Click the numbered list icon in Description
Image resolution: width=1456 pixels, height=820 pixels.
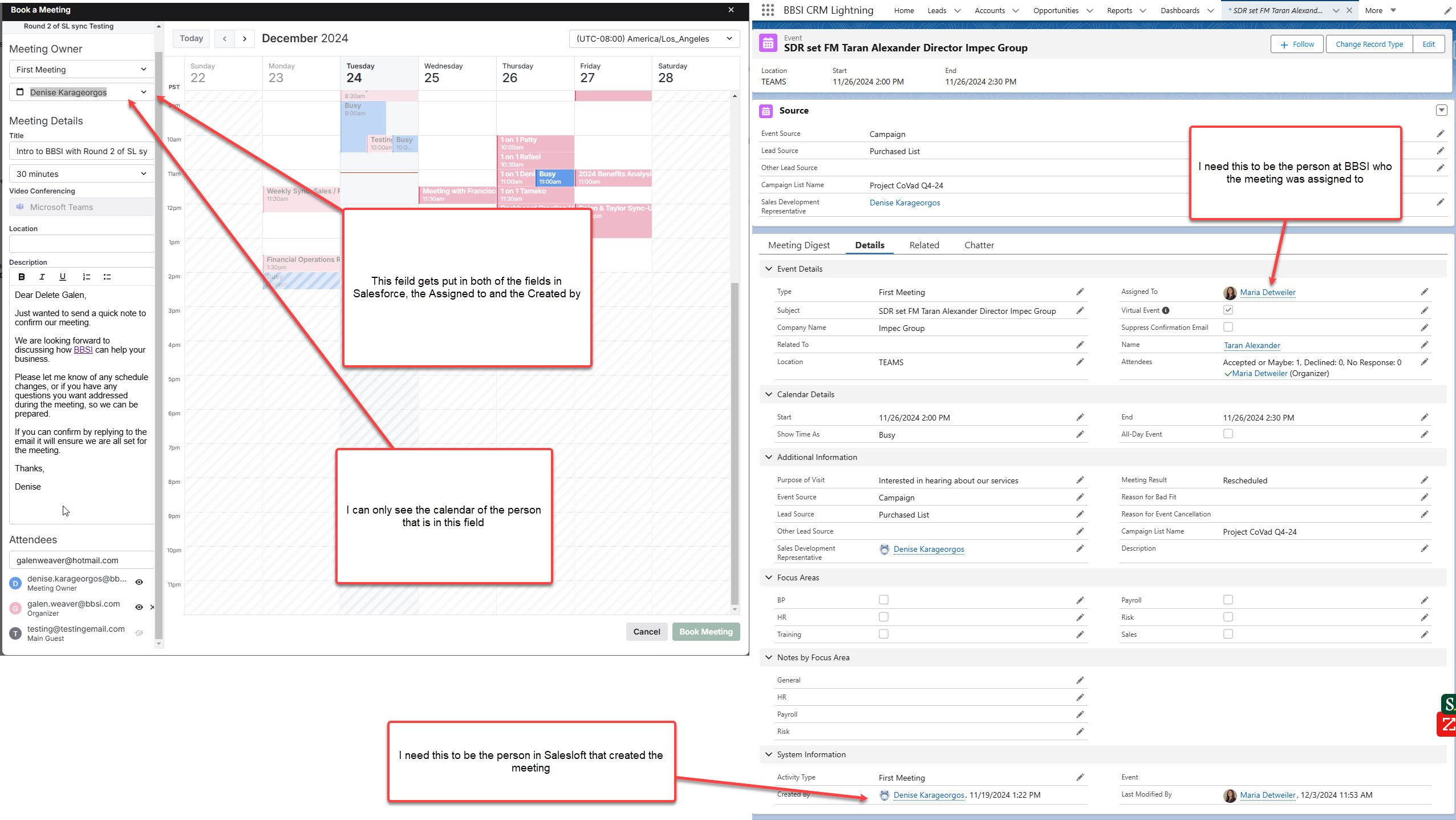[x=86, y=277]
